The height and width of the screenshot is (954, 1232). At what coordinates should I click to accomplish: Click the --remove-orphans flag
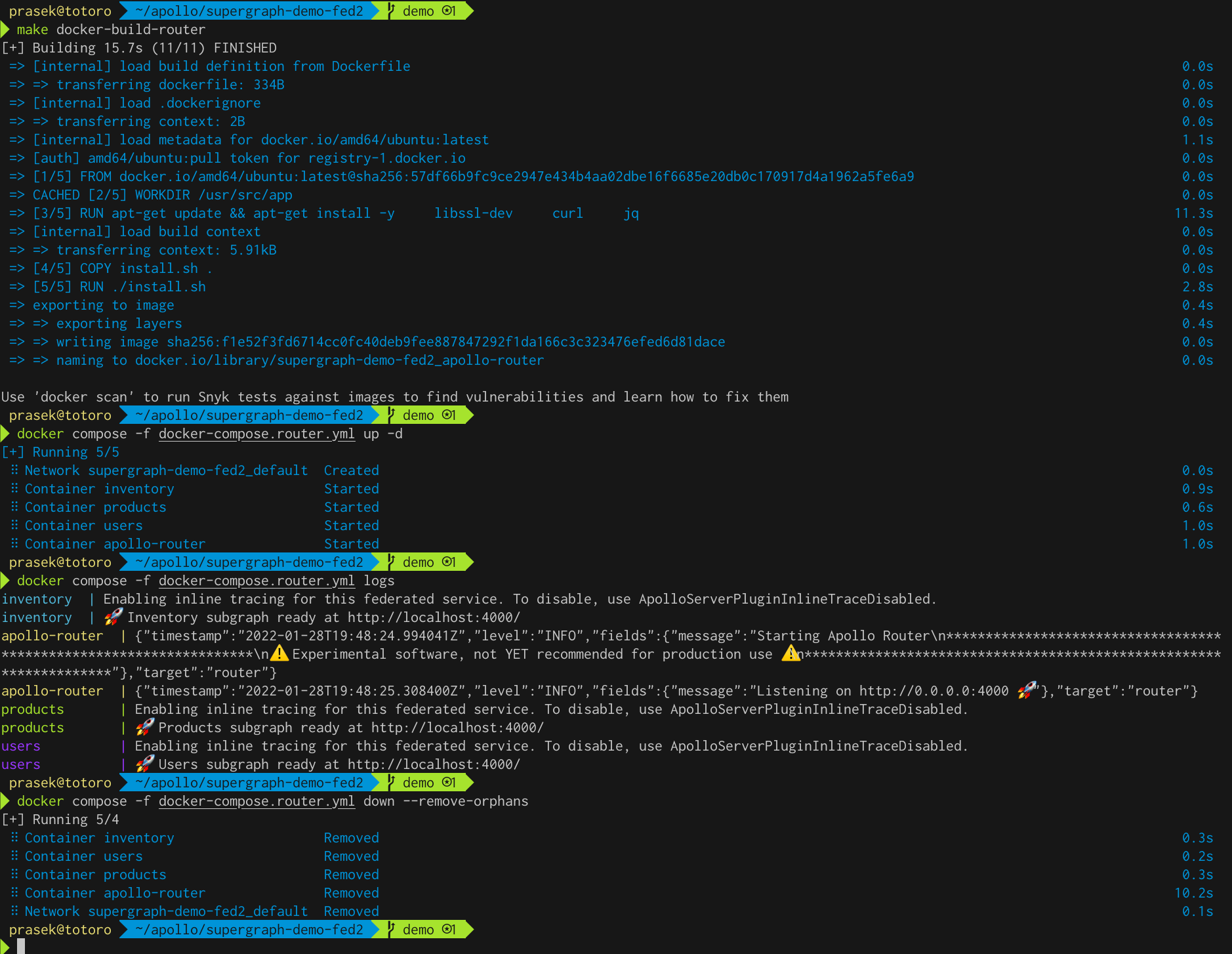pyautogui.click(x=466, y=801)
